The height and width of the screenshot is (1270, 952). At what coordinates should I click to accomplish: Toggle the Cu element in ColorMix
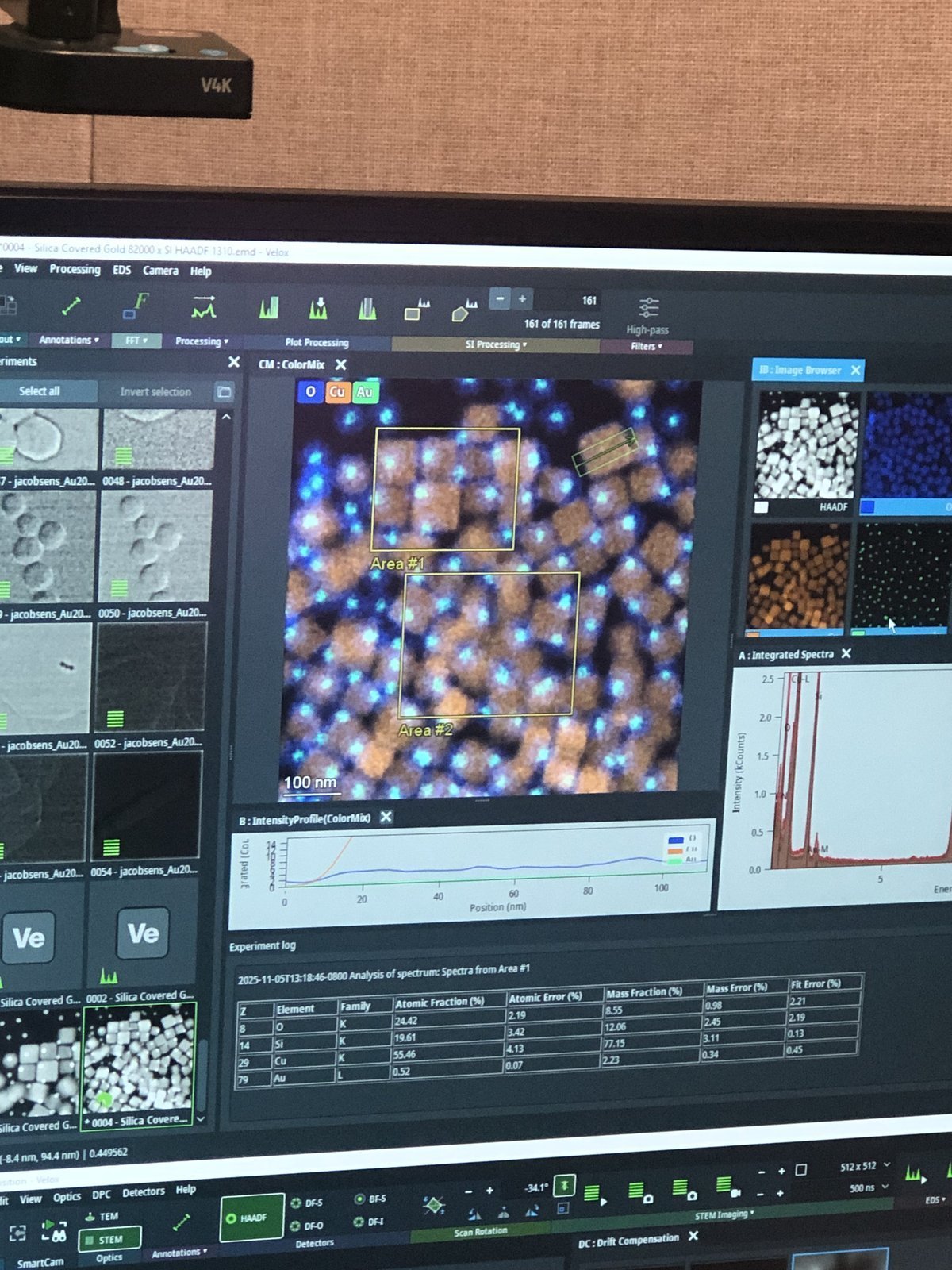(337, 392)
